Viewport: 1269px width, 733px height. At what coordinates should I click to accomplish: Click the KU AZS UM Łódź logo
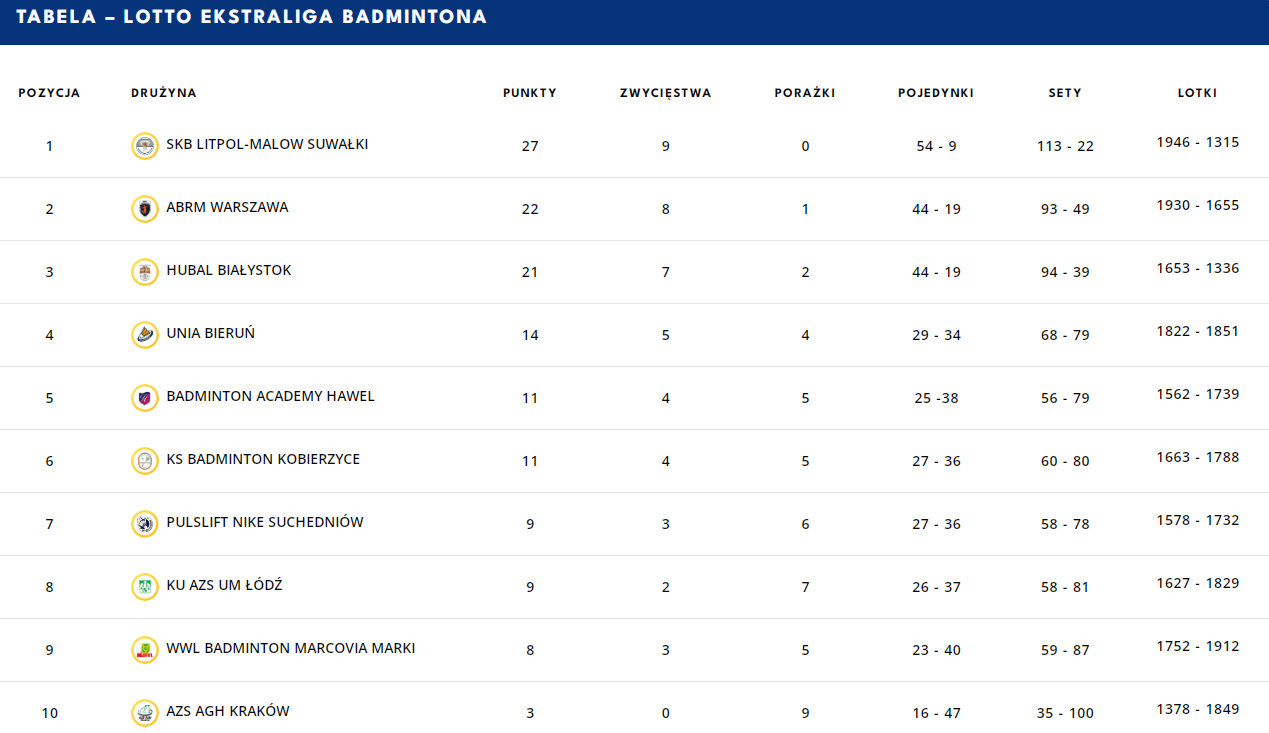pos(145,587)
